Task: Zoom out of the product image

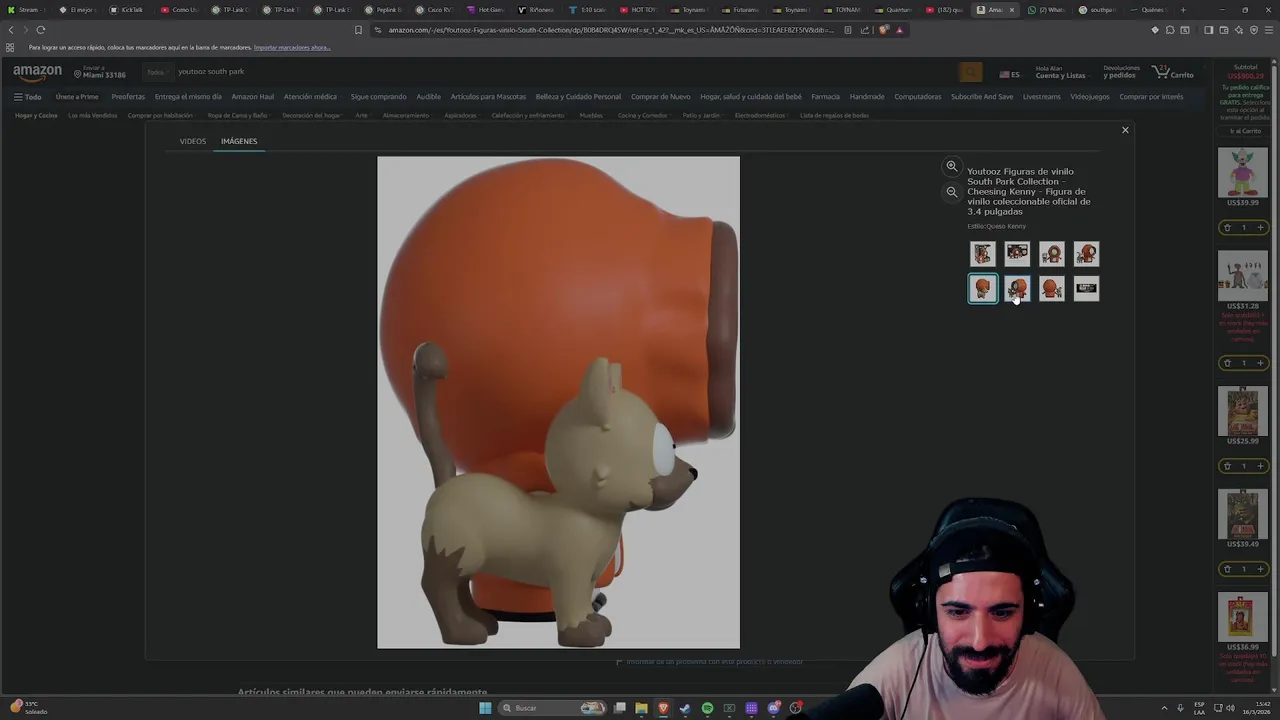Action: tap(952, 192)
